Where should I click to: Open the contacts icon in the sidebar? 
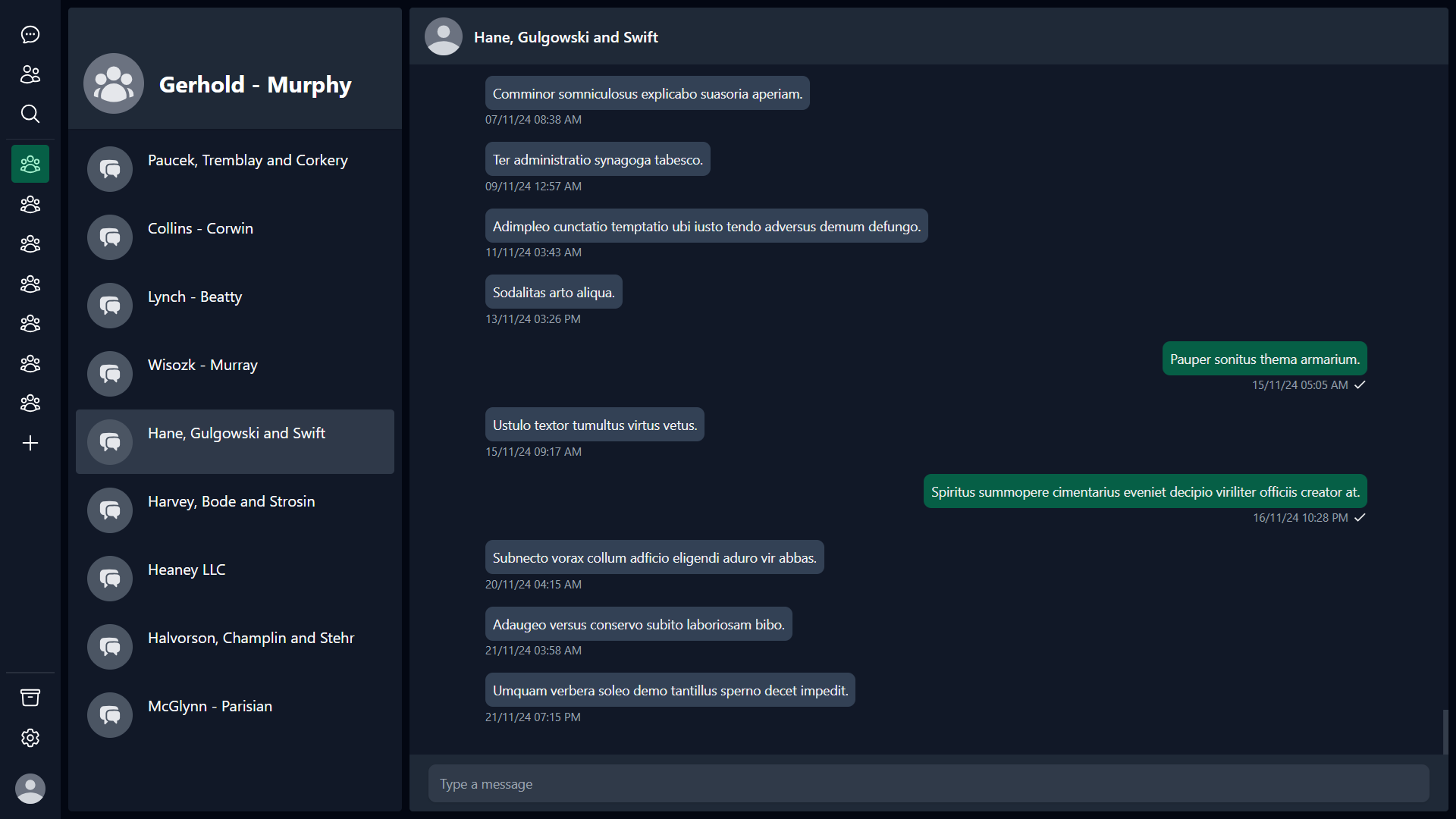[x=30, y=74]
